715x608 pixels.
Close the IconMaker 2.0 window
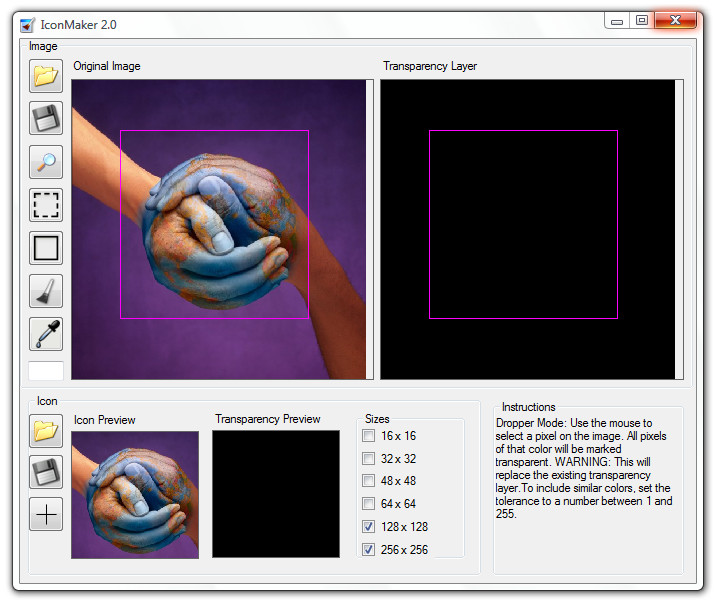click(676, 21)
